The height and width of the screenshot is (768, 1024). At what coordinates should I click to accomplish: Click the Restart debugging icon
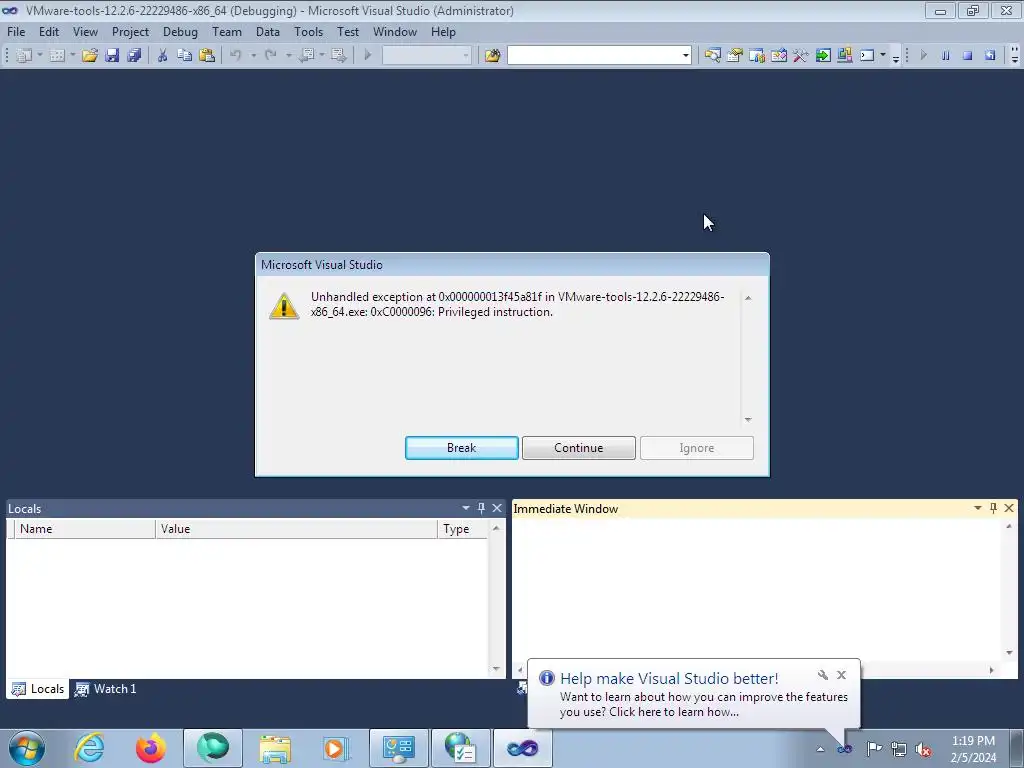(x=990, y=56)
